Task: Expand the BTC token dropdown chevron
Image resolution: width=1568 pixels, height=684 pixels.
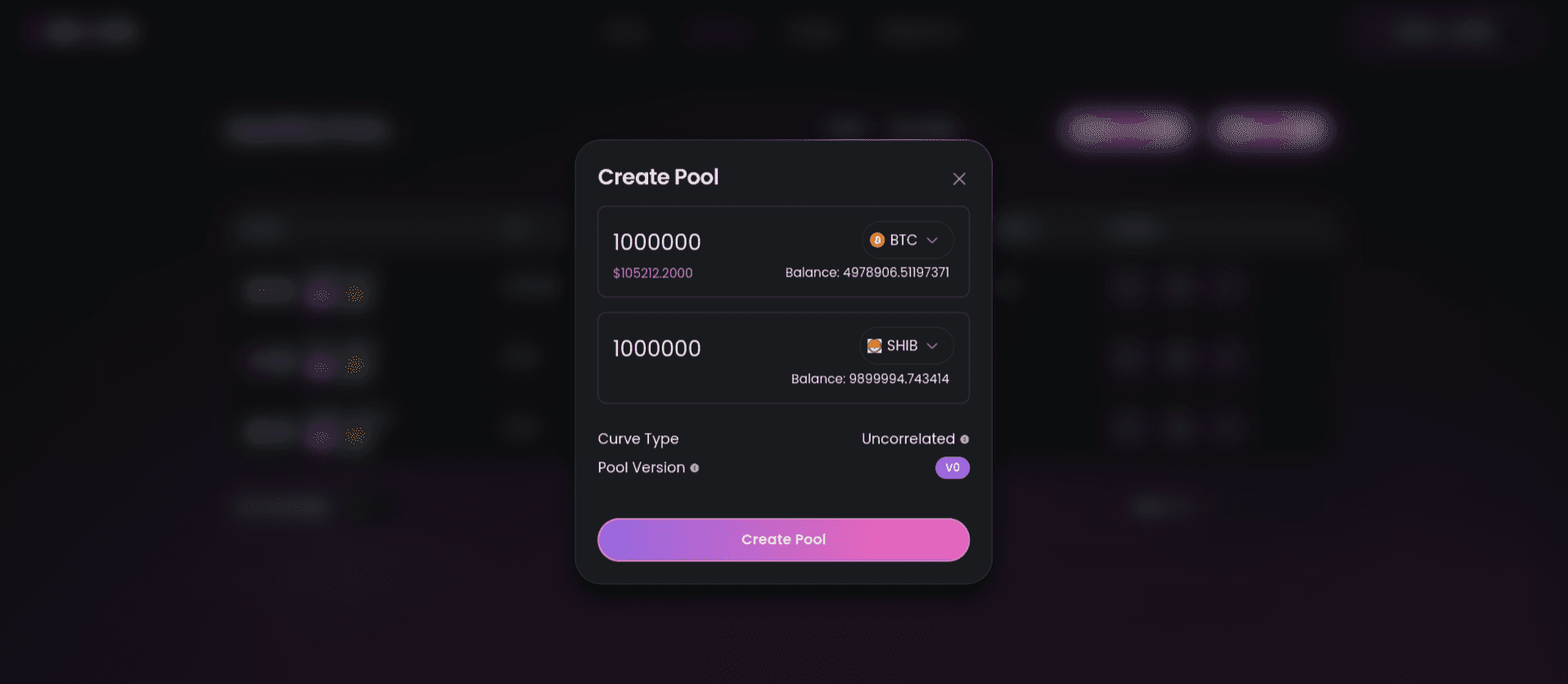Action: [932, 240]
